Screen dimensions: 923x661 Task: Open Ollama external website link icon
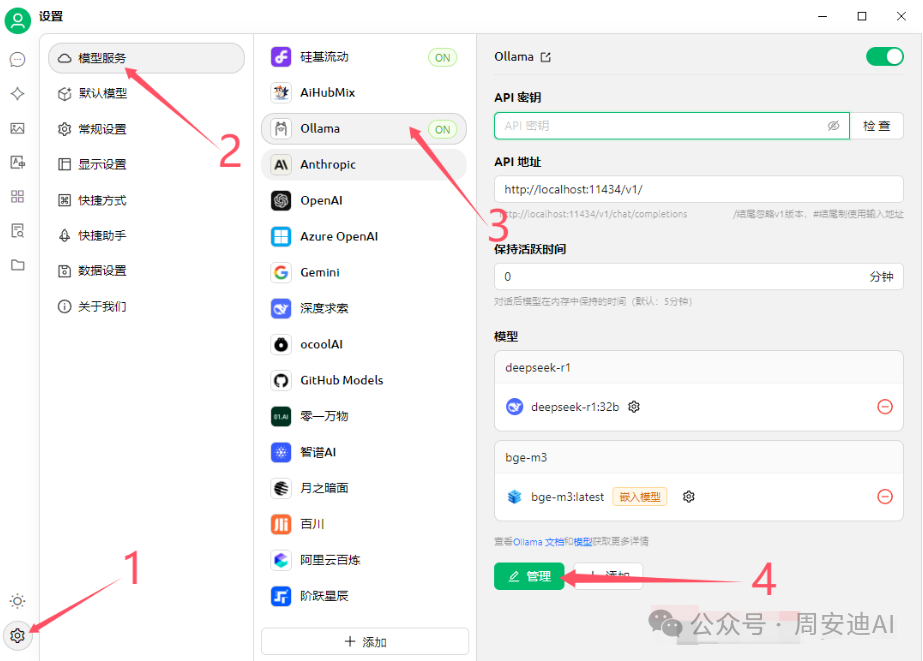tap(546, 57)
